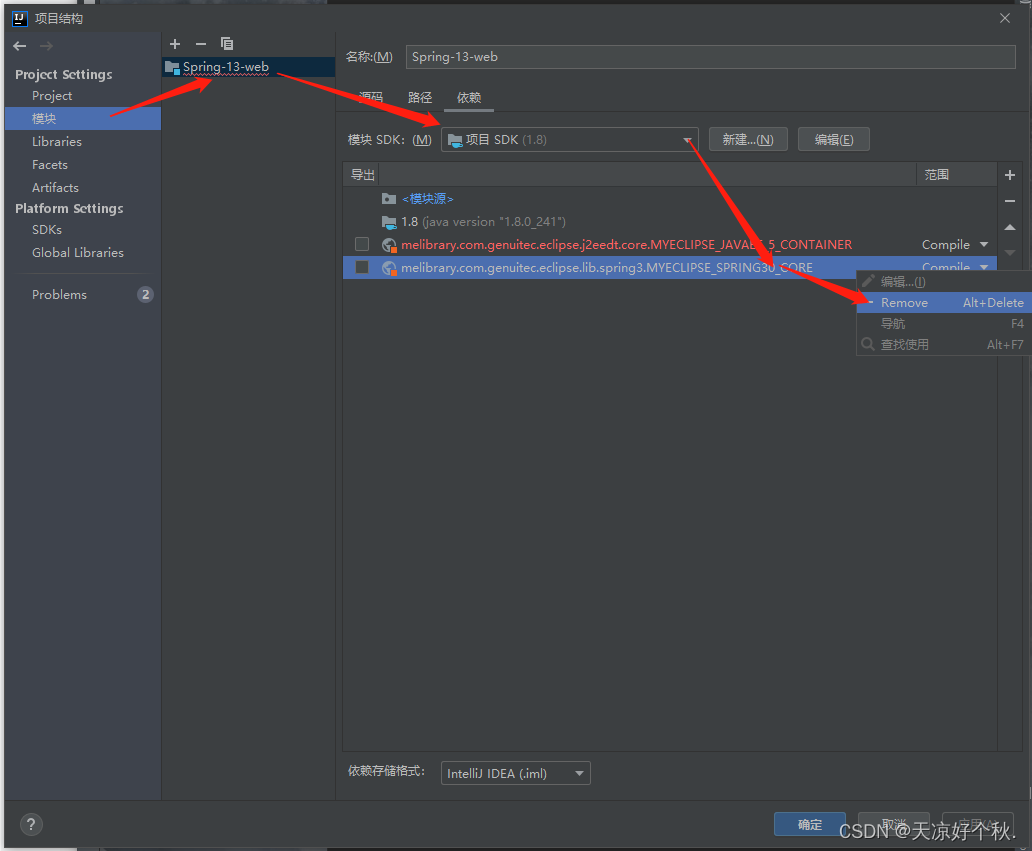Toggle export checkbox for SPRING30_CORE library
Image resolution: width=1032 pixels, height=851 pixels.
pyautogui.click(x=362, y=267)
